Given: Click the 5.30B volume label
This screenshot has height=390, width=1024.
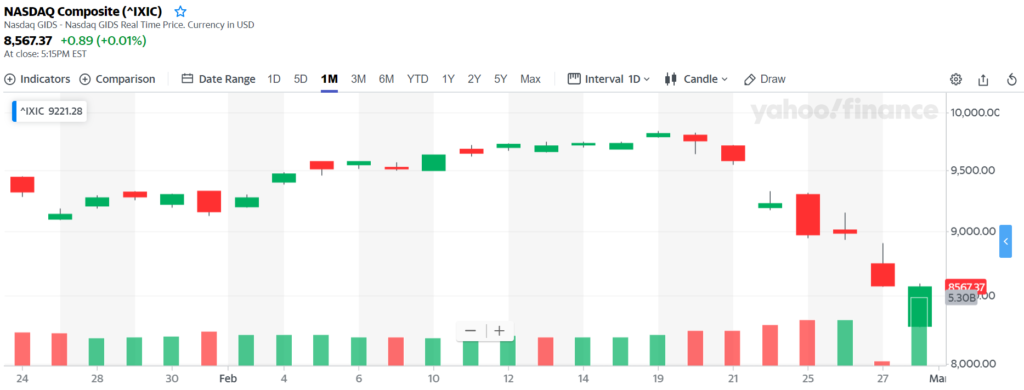Looking at the screenshot, I should 961,297.
